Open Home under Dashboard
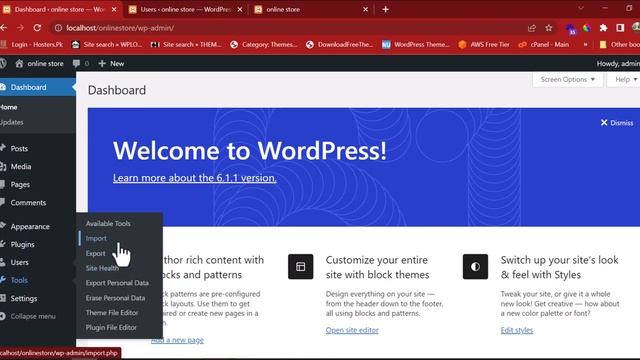640x360 pixels. pyautogui.click(x=9, y=107)
